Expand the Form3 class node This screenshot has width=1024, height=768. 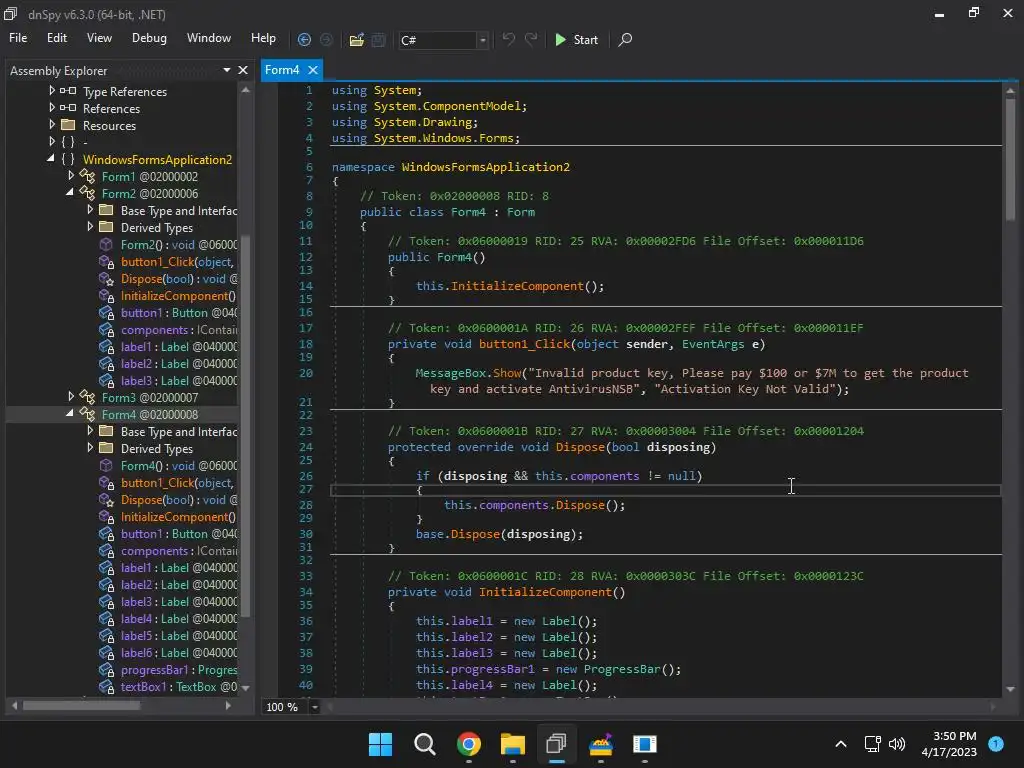tap(71, 396)
